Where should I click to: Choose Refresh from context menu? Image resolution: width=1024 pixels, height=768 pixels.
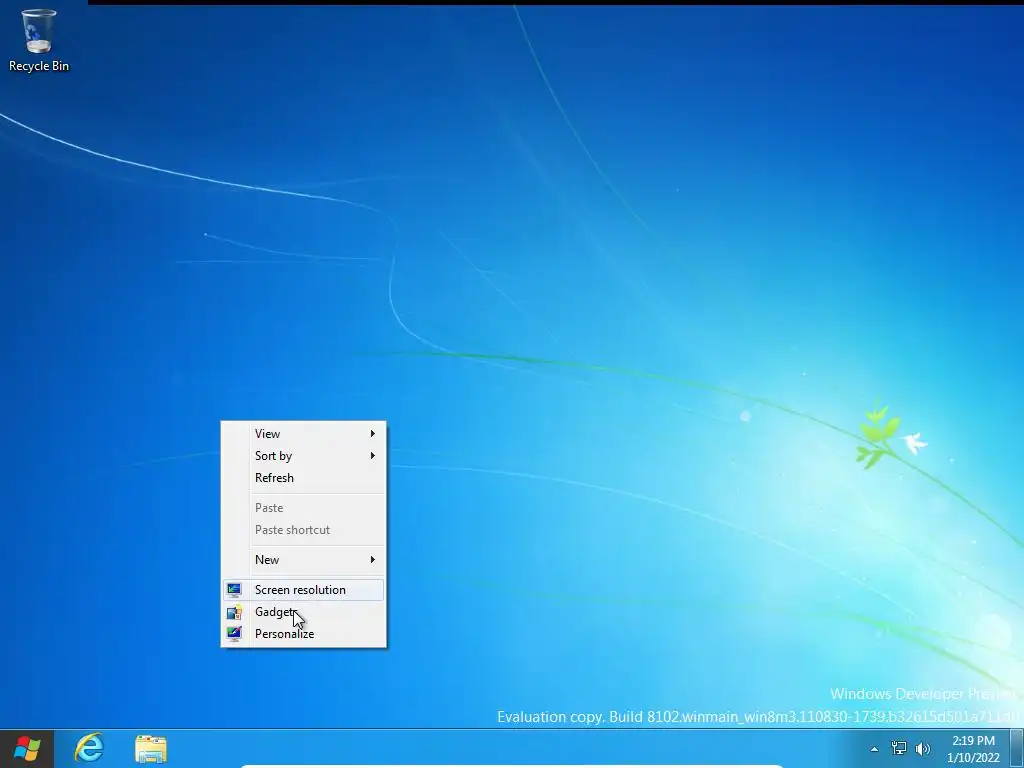[304, 478]
